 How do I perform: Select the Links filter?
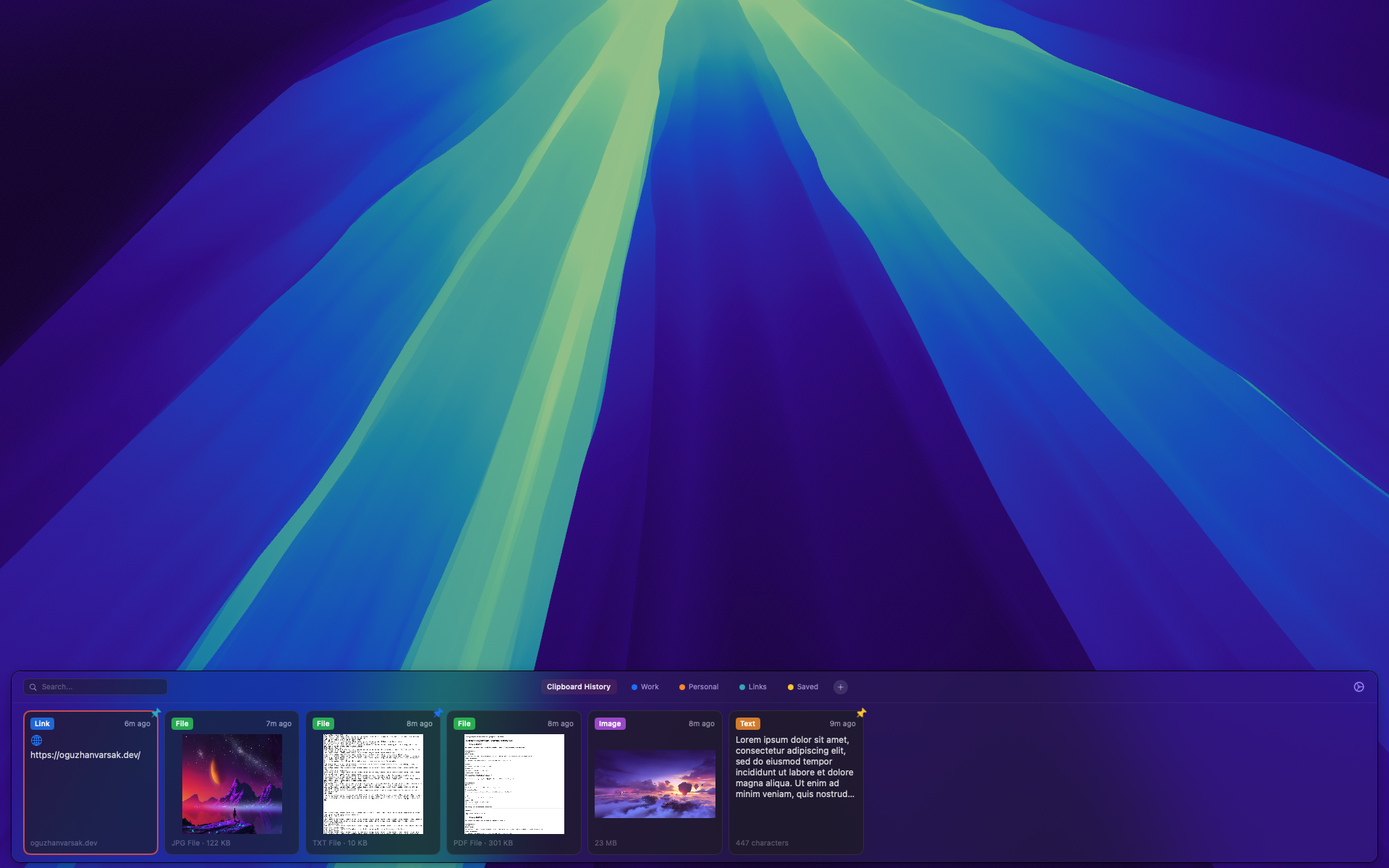tap(752, 686)
